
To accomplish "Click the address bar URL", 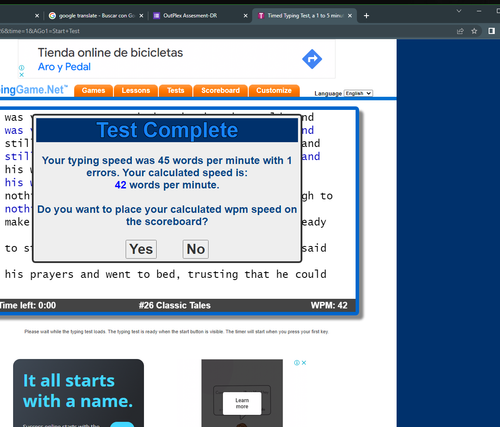I will 40,31.
